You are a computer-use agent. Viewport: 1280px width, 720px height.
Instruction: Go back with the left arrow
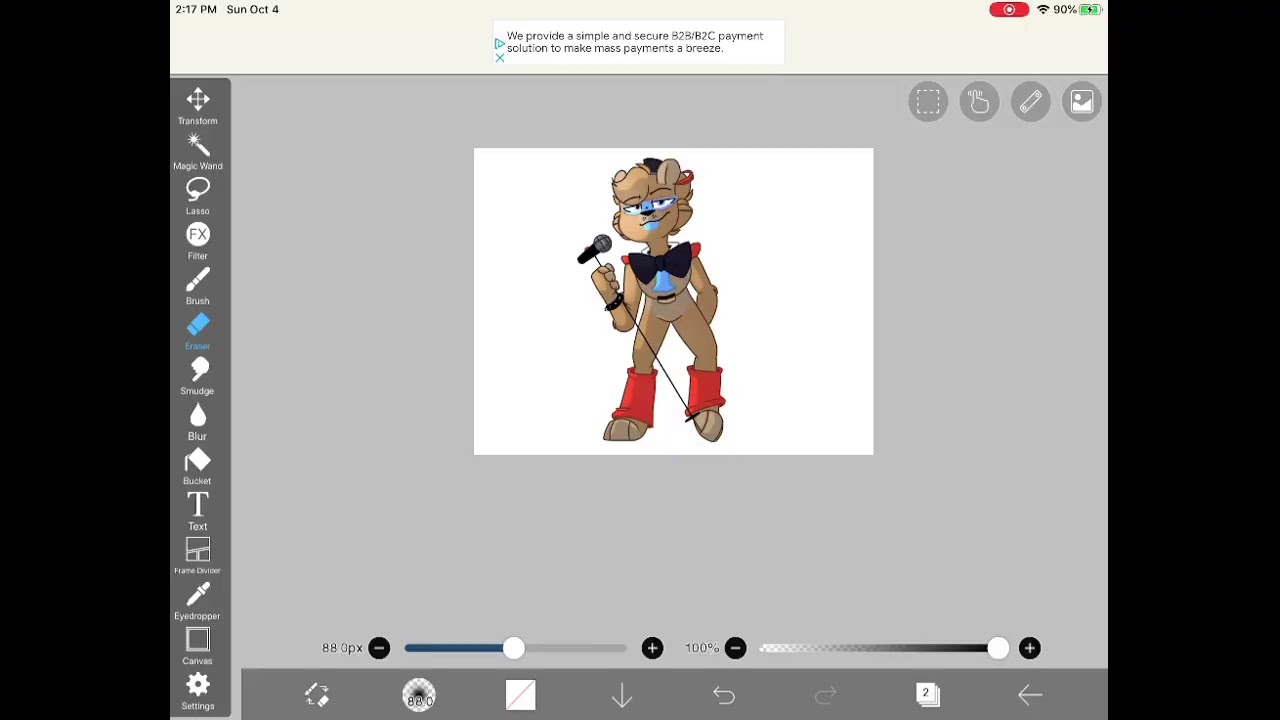click(1030, 695)
